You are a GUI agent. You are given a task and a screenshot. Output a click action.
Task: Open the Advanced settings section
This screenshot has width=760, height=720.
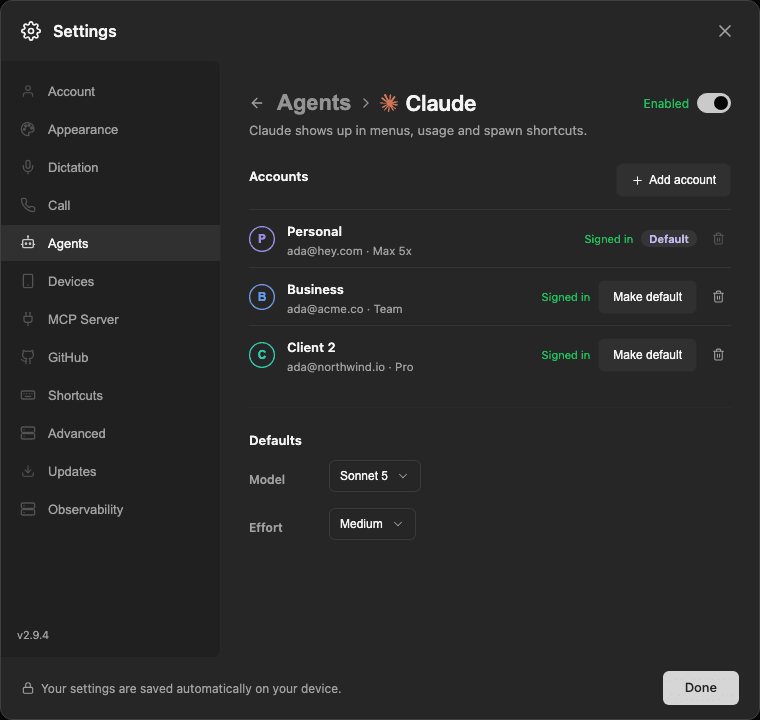click(111, 433)
